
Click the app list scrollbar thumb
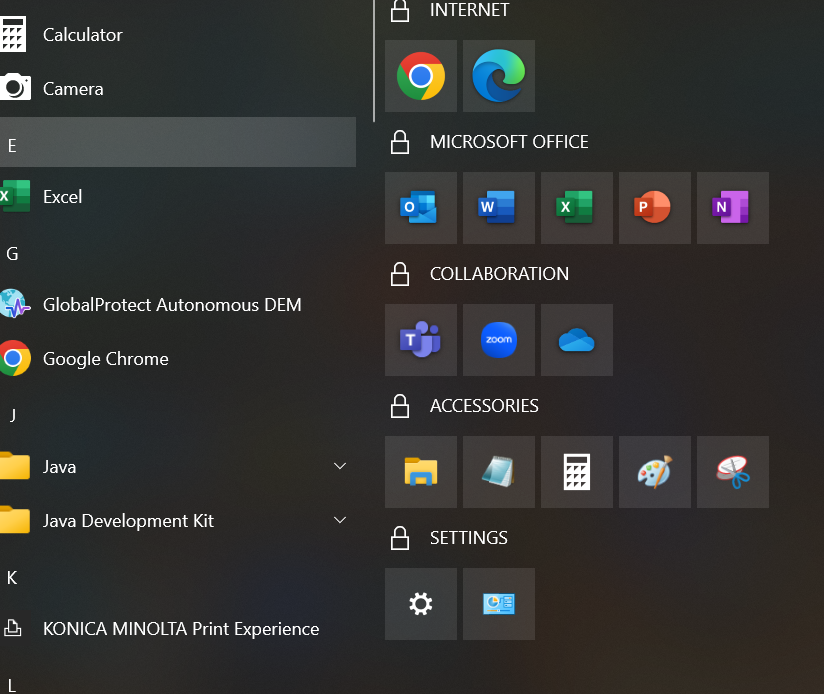[x=374, y=61]
